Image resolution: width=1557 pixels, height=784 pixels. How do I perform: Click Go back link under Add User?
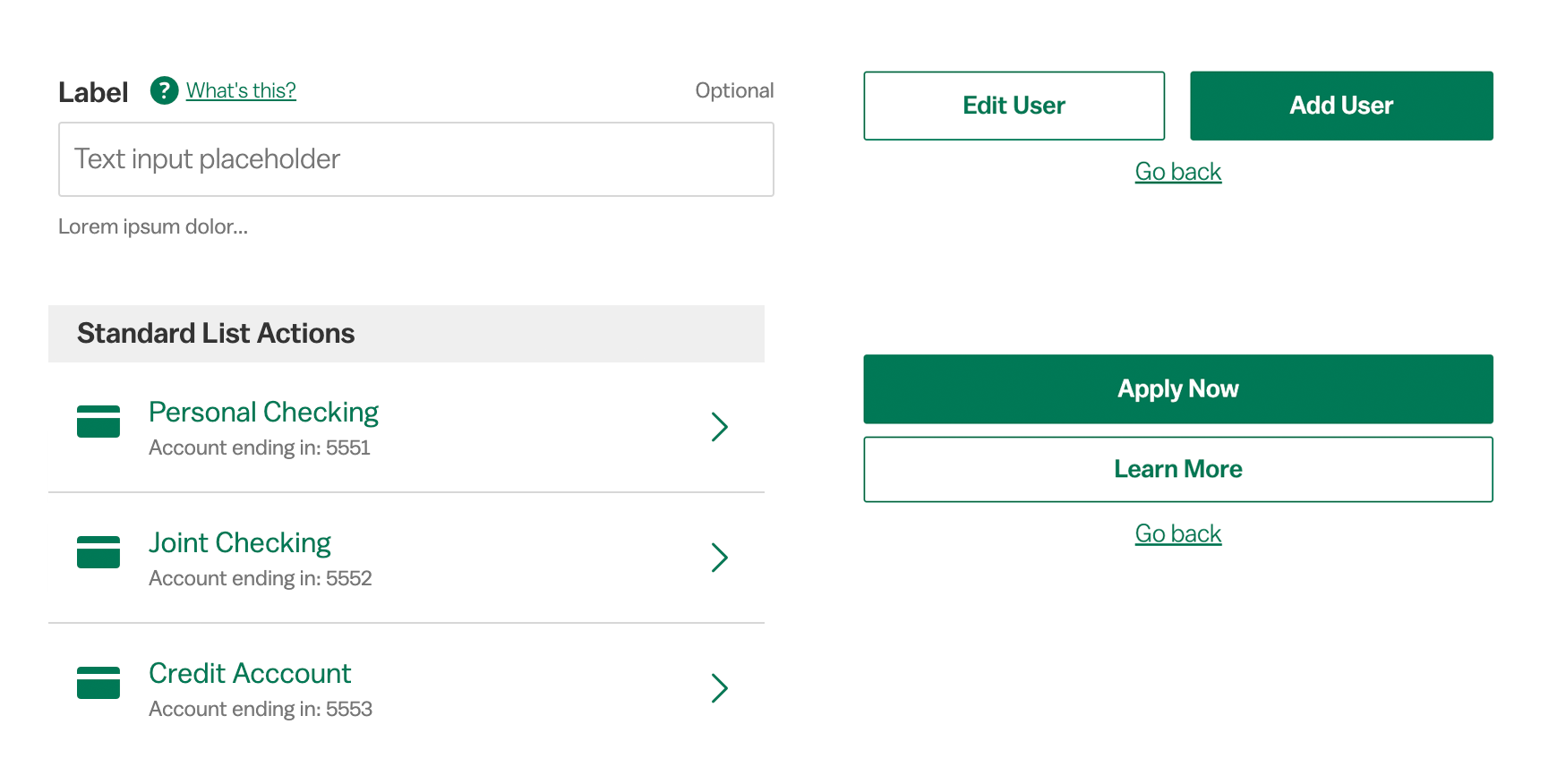[x=1178, y=172]
